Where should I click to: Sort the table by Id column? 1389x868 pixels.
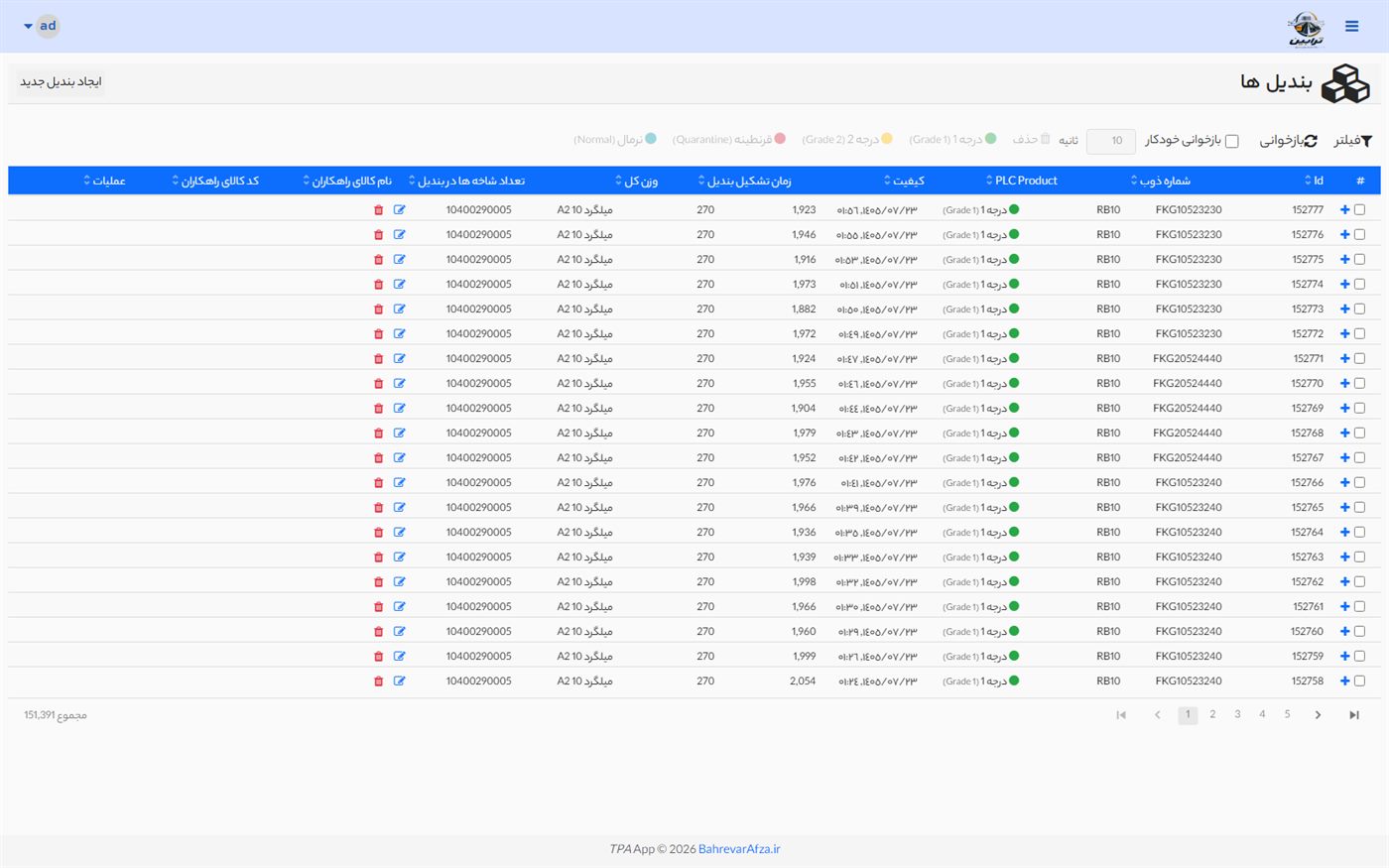pos(1313,181)
